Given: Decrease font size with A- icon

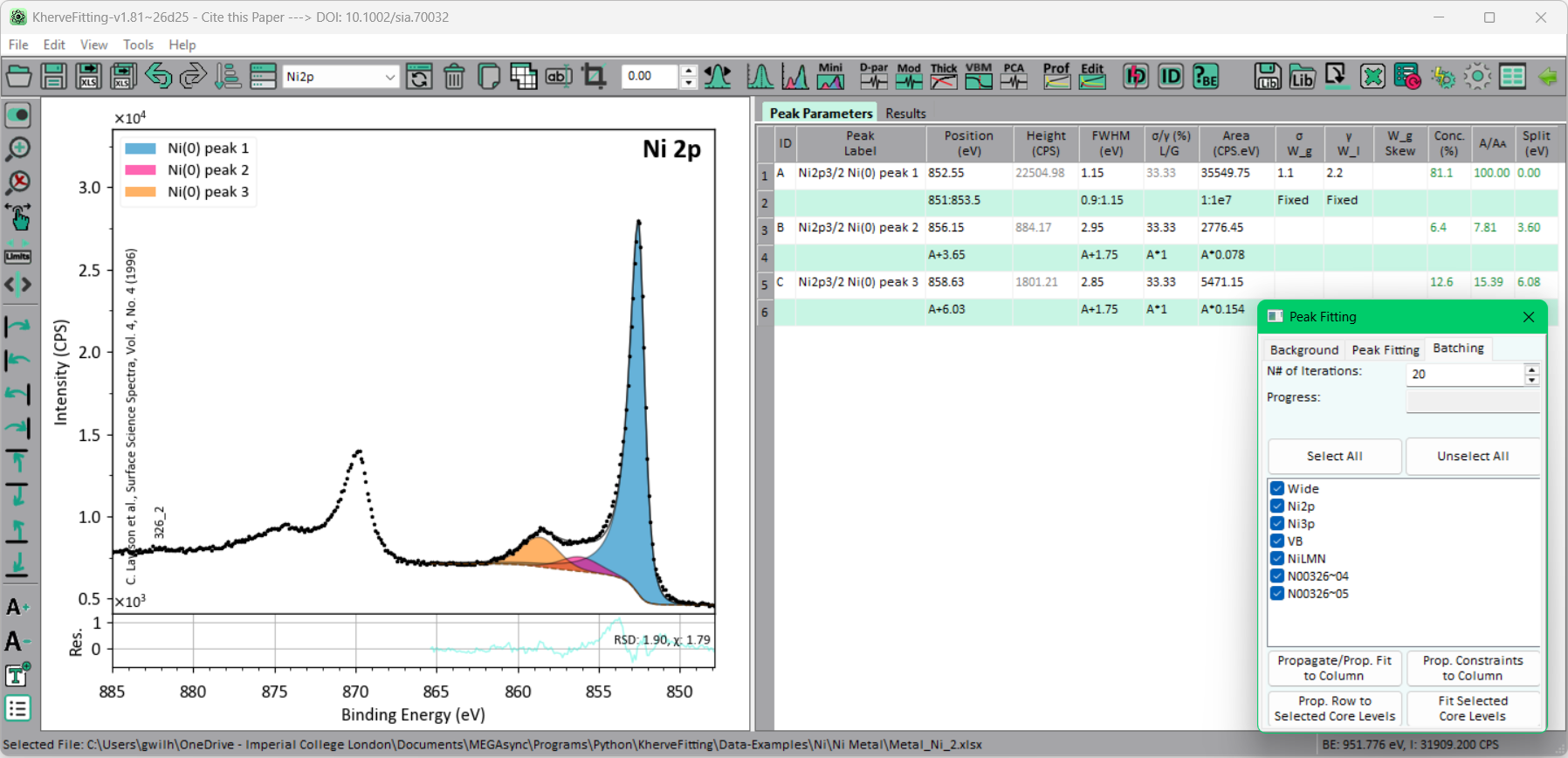Looking at the screenshot, I should tap(17, 642).
